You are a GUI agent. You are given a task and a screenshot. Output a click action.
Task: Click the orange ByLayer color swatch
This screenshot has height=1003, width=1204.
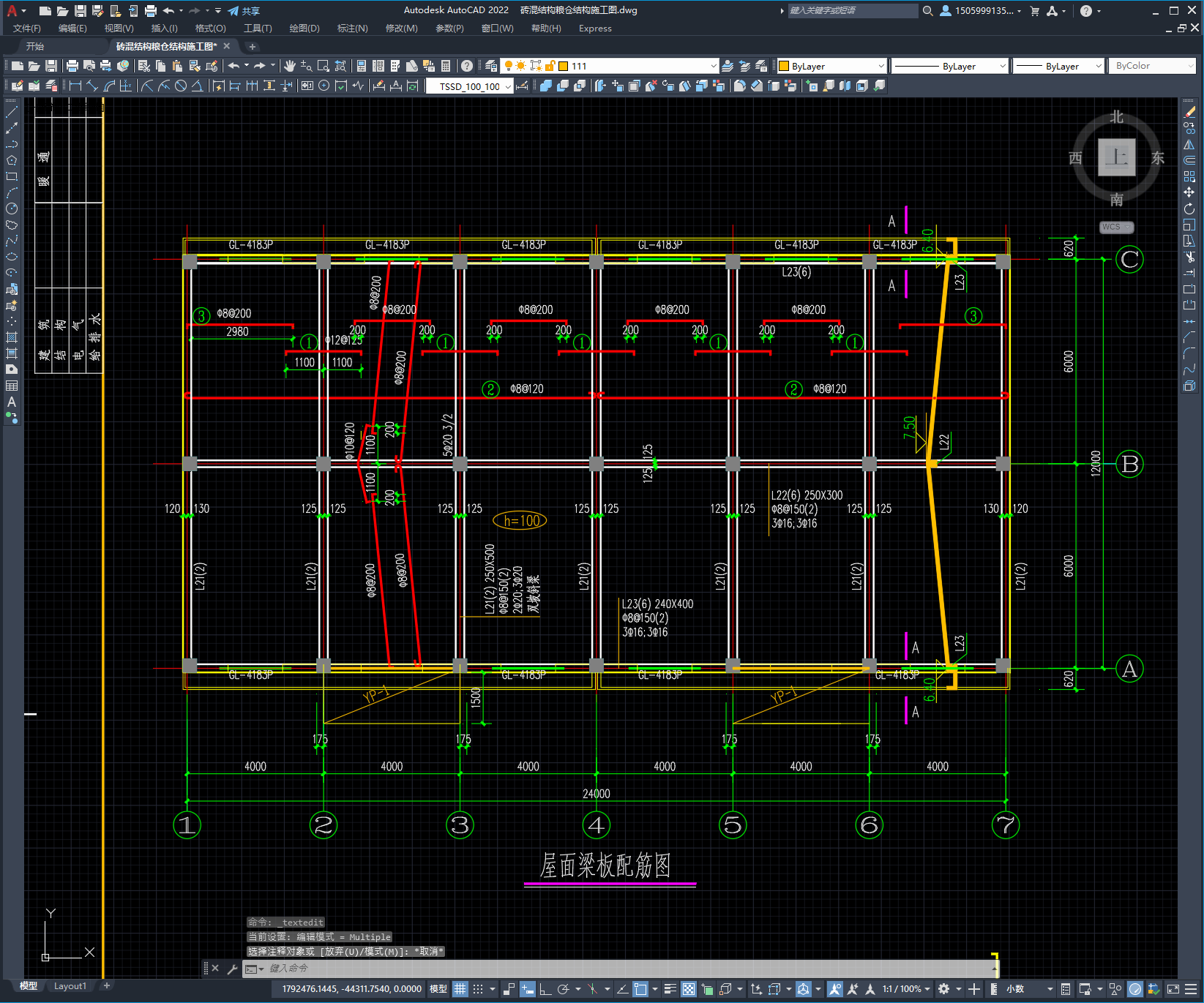(784, 66)
